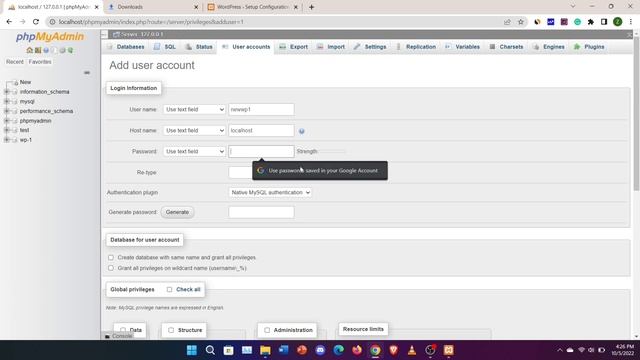Viewport: 640px width, 360px height.
Task: Click 'Use password saved in Google Account' popup
Action: [x=320, y=171]
